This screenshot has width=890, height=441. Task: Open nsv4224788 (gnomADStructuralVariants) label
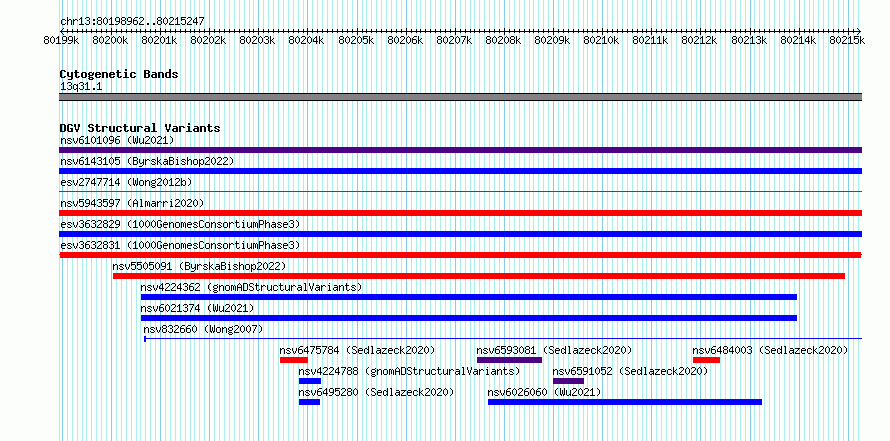tap(409, 371)
